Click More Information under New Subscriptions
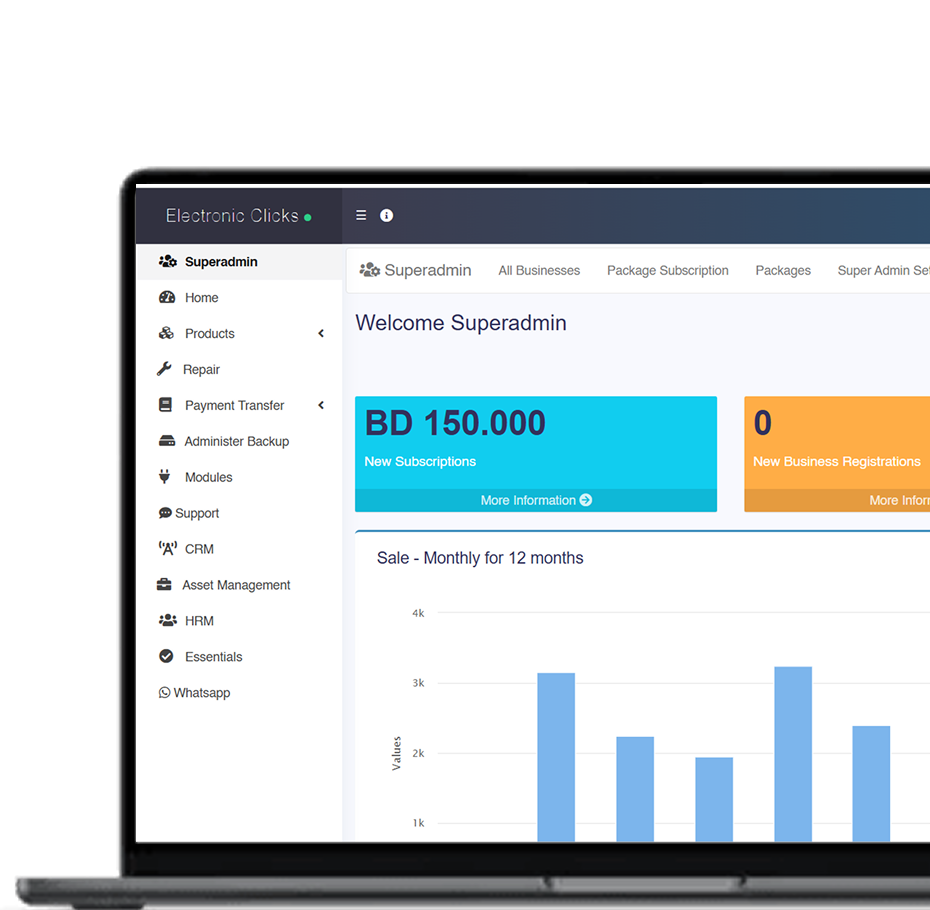Screen dimensions: 930x910 coord(536,500)
